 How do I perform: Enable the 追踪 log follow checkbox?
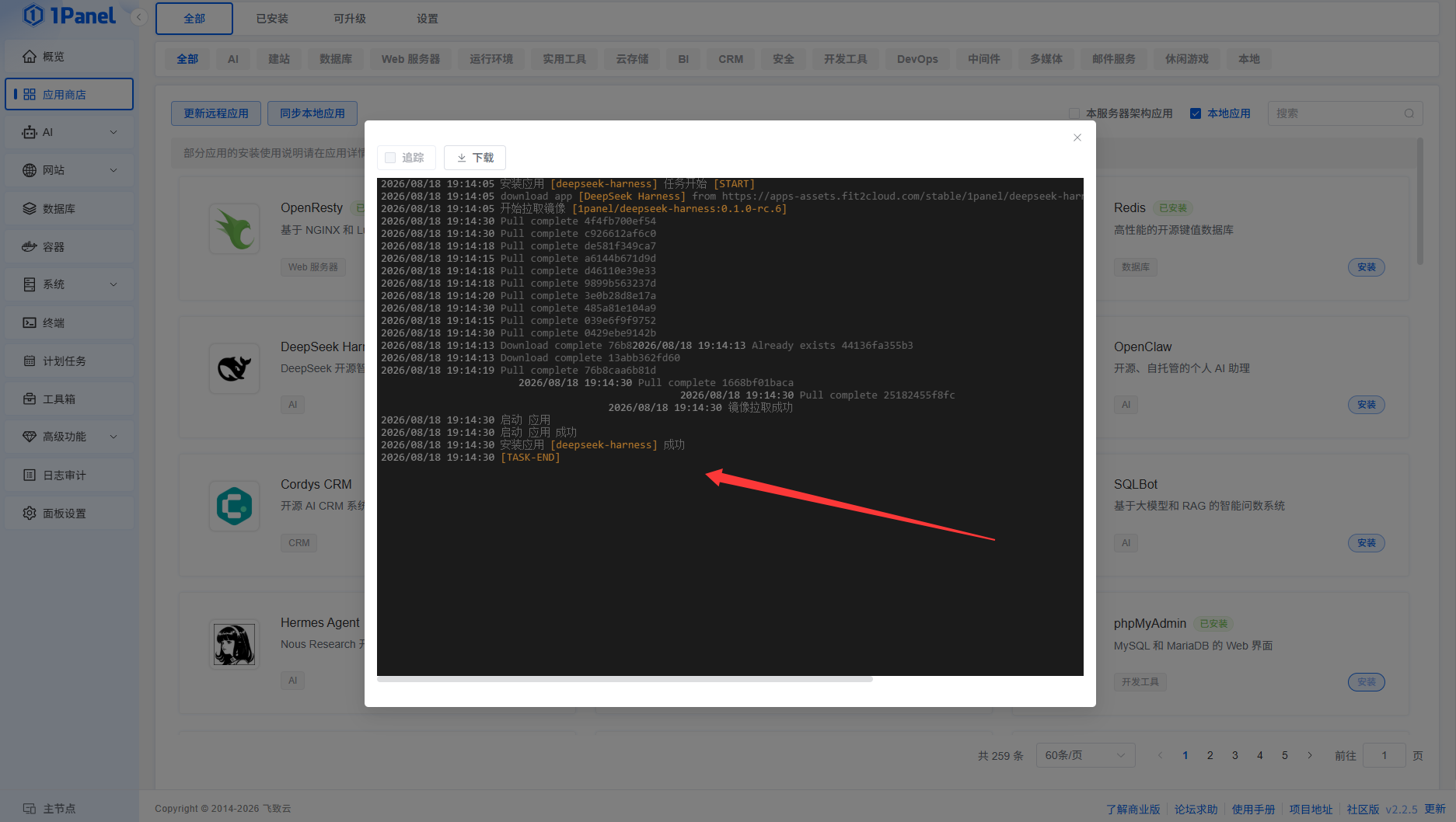pyautogui.click(x=390, y=158)
